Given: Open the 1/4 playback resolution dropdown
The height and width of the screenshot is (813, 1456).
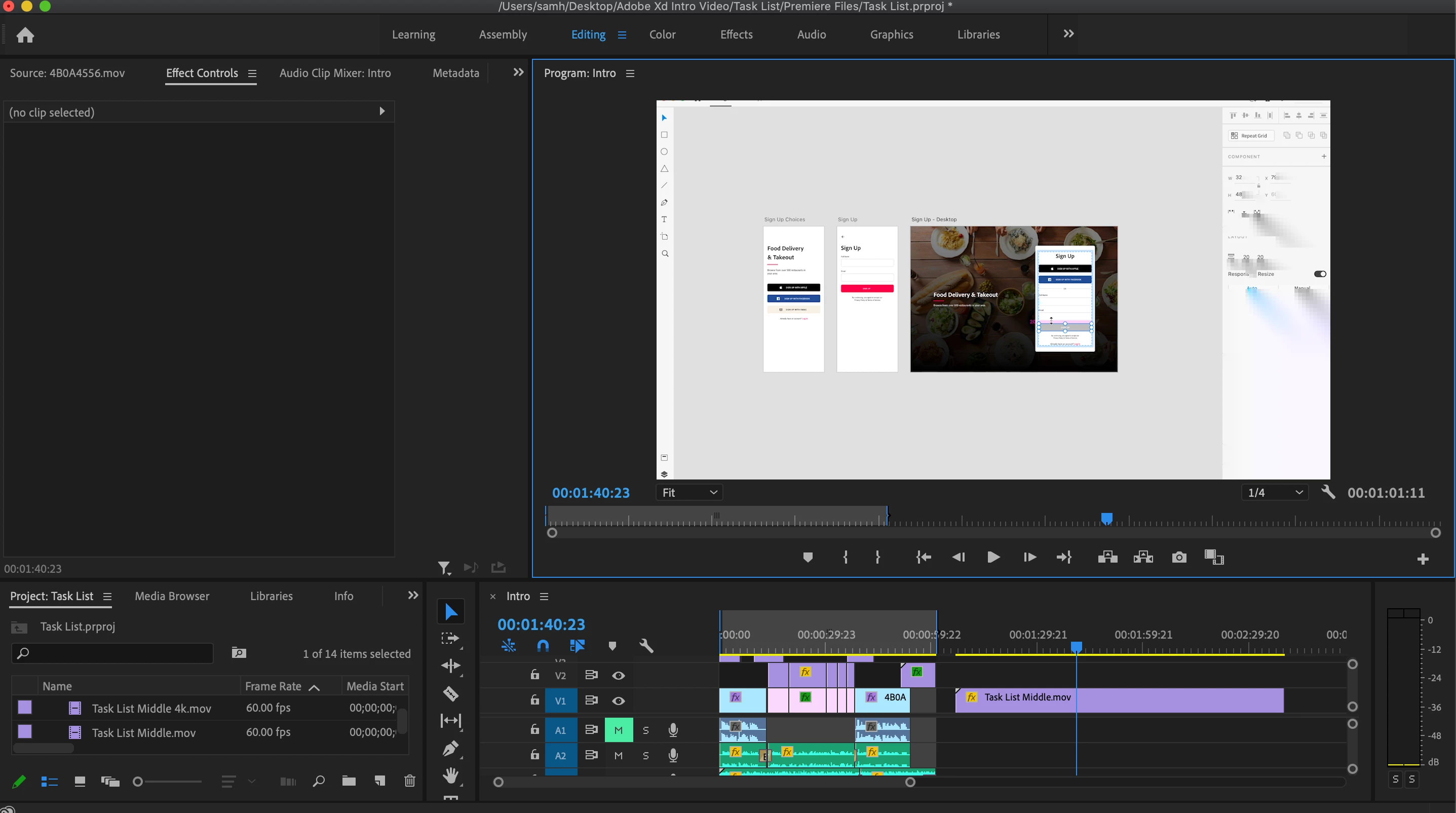Looking at the screenshot, I should click(1274, 493).
